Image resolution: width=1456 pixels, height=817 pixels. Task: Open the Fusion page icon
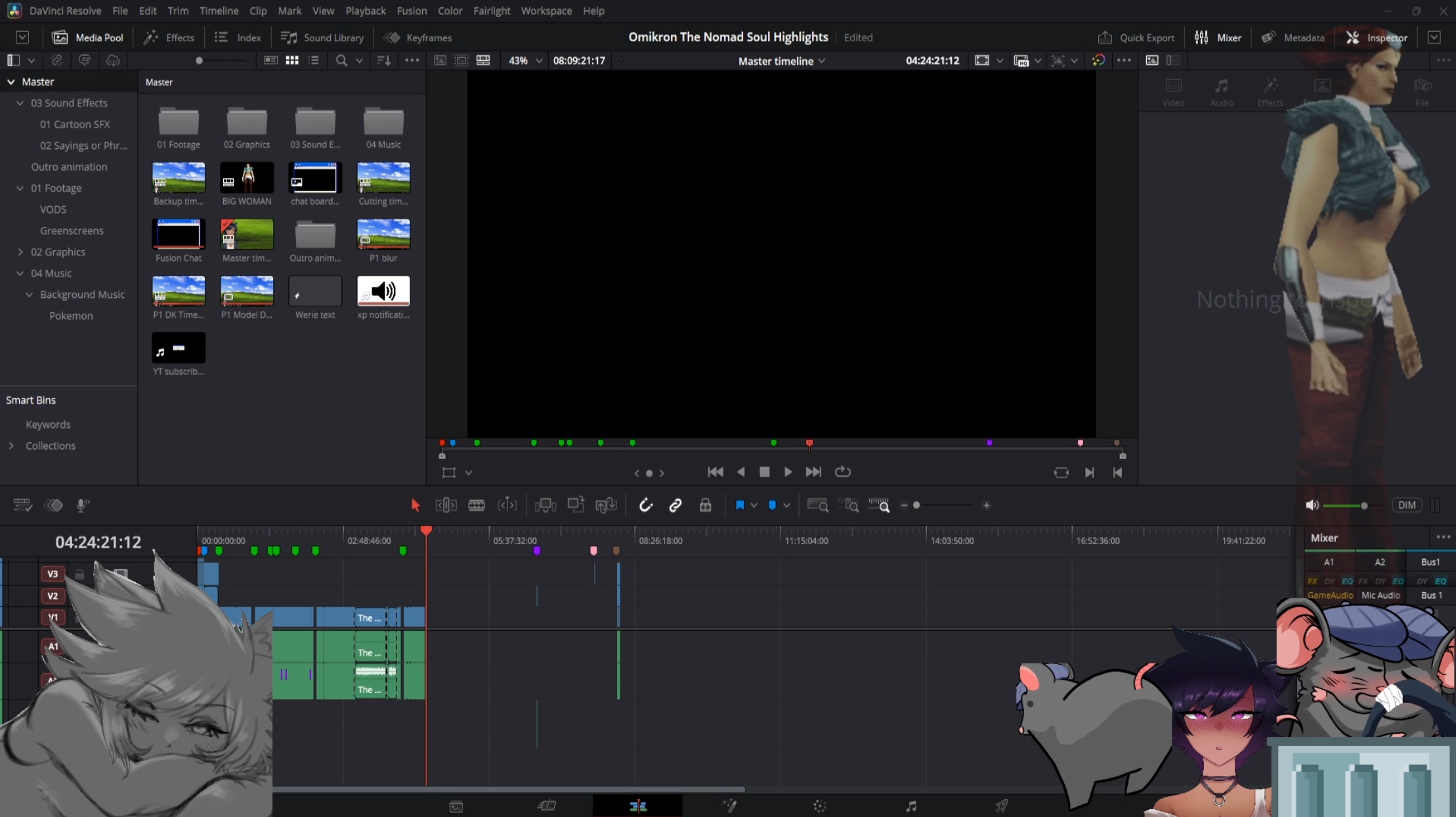729,806
